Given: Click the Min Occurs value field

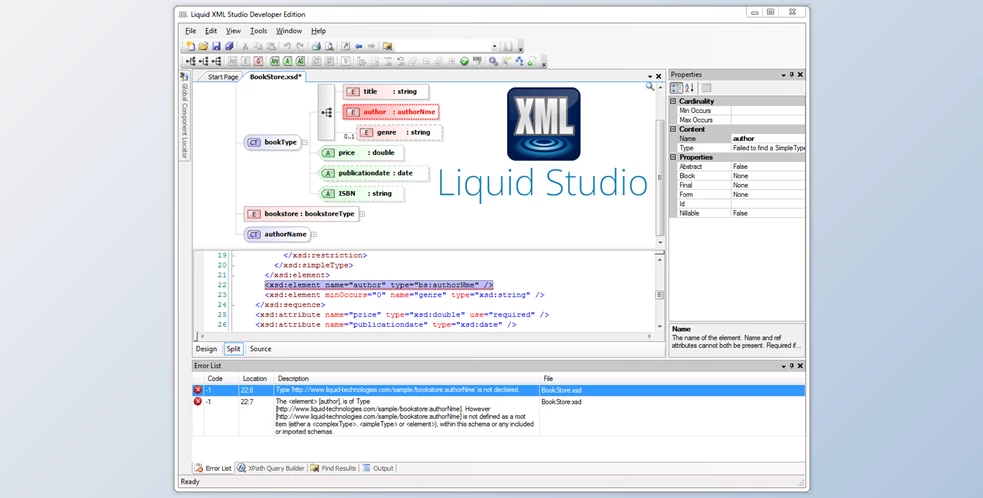Looking at the screenshot, I should (x=768, y=110).
